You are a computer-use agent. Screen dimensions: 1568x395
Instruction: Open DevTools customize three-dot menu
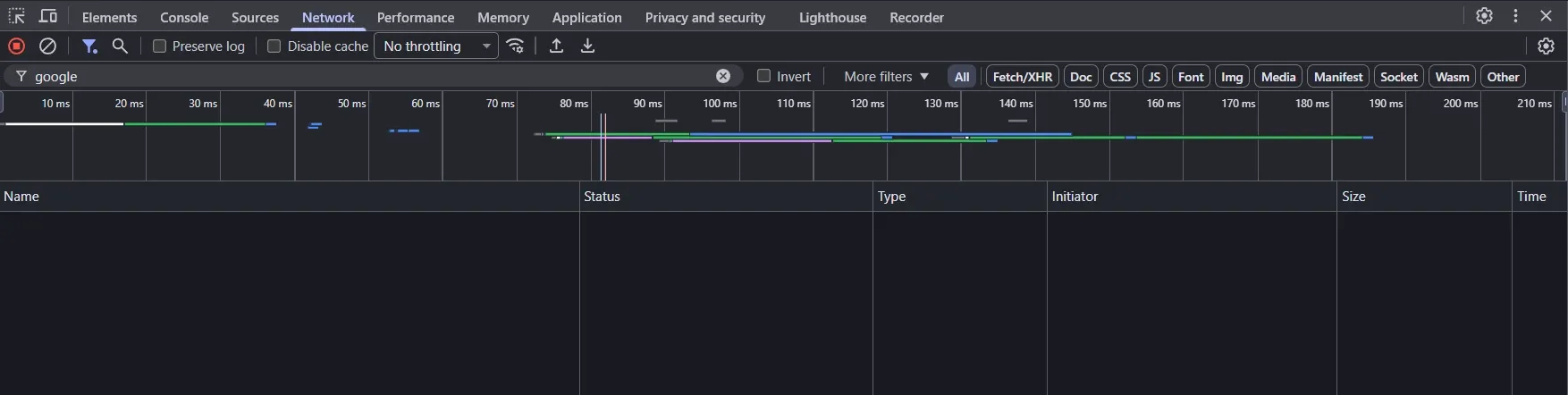pos(1515,16)
